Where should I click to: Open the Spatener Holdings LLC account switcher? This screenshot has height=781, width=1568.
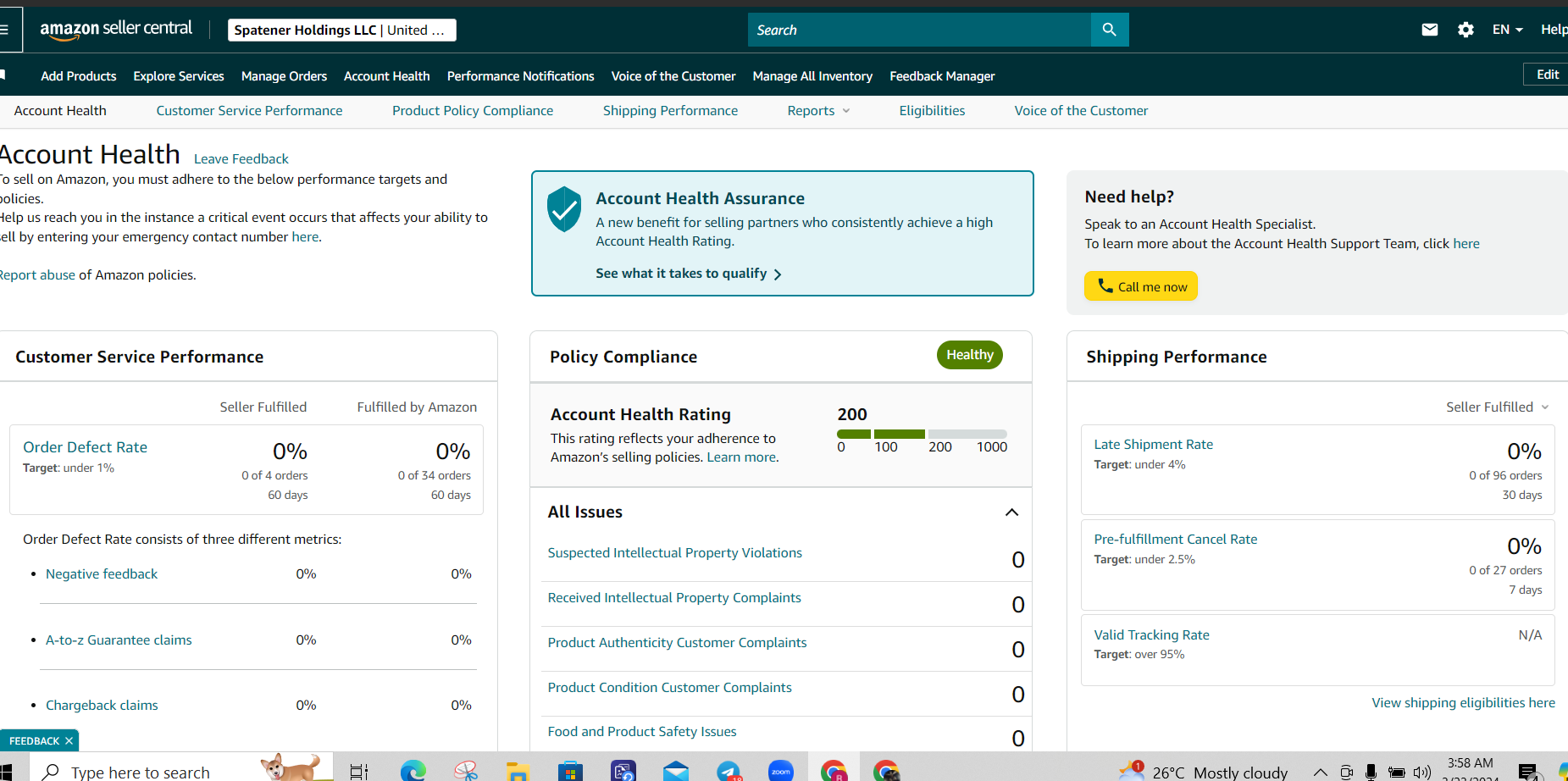(x=342, y=30)
